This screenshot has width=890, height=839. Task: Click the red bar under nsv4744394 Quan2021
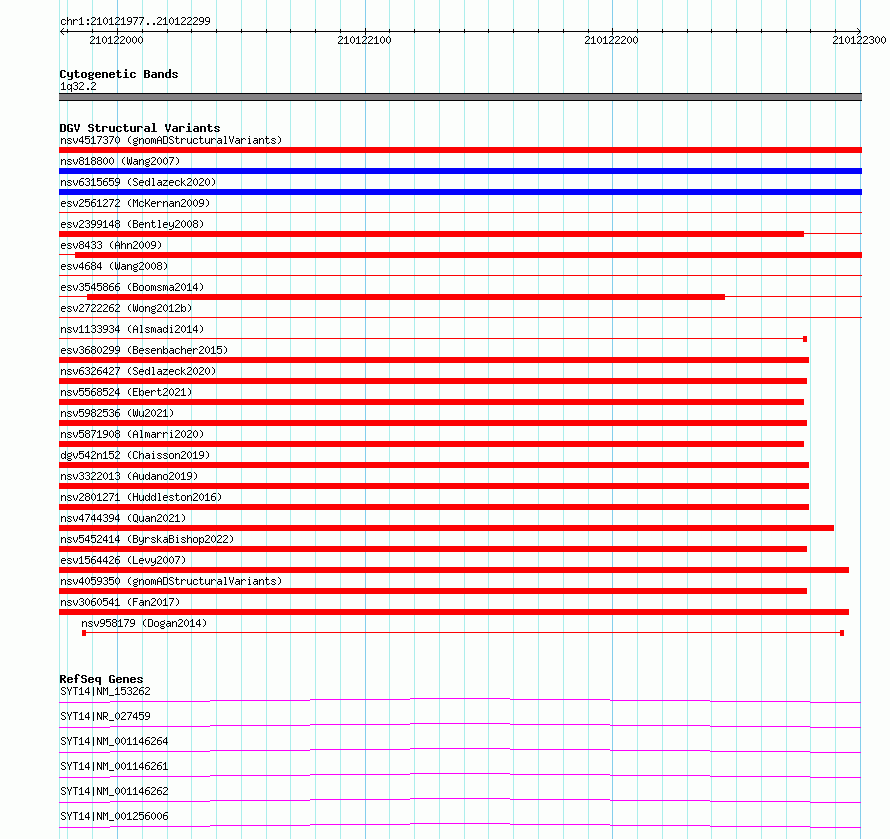pyautogui.click(x=446, y=528)
